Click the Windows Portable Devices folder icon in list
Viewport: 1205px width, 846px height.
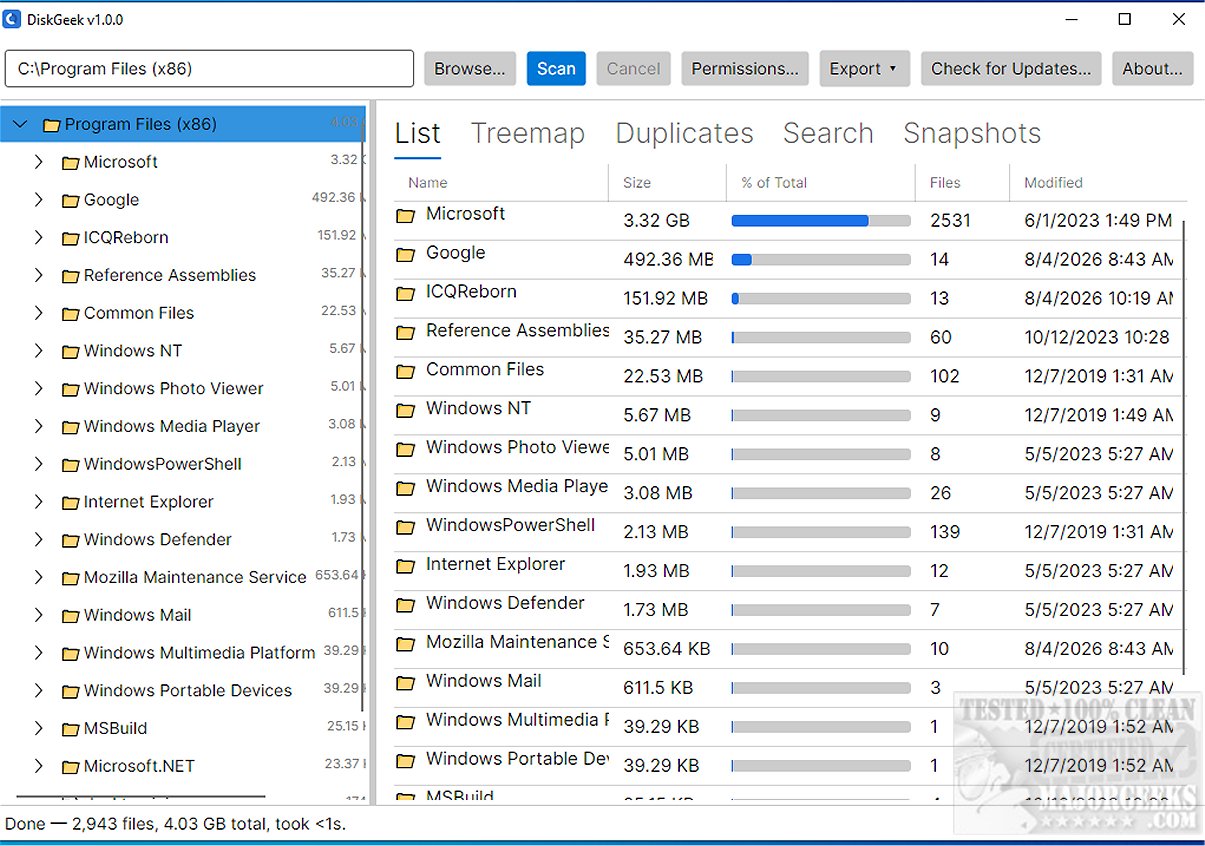coord(405,762)
